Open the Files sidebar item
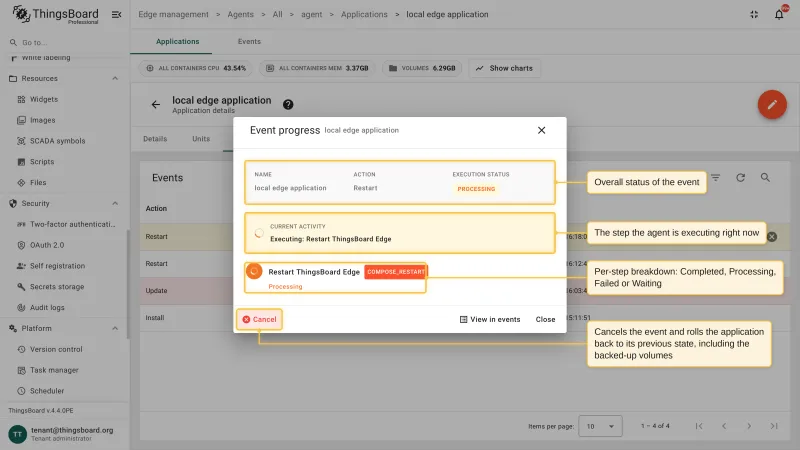The image size is (800, 450). (x=38, y=183)
